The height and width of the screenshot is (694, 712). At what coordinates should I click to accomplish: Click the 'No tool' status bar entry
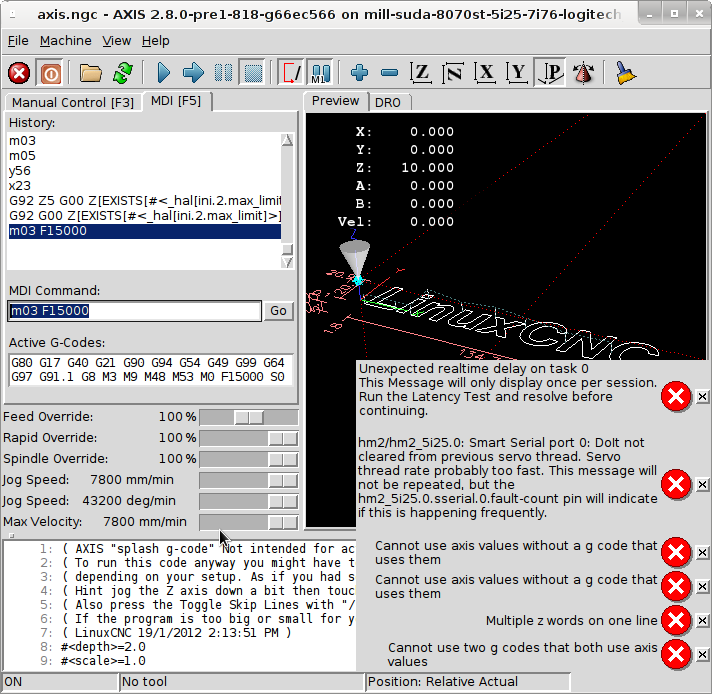(x=242, y=682)
